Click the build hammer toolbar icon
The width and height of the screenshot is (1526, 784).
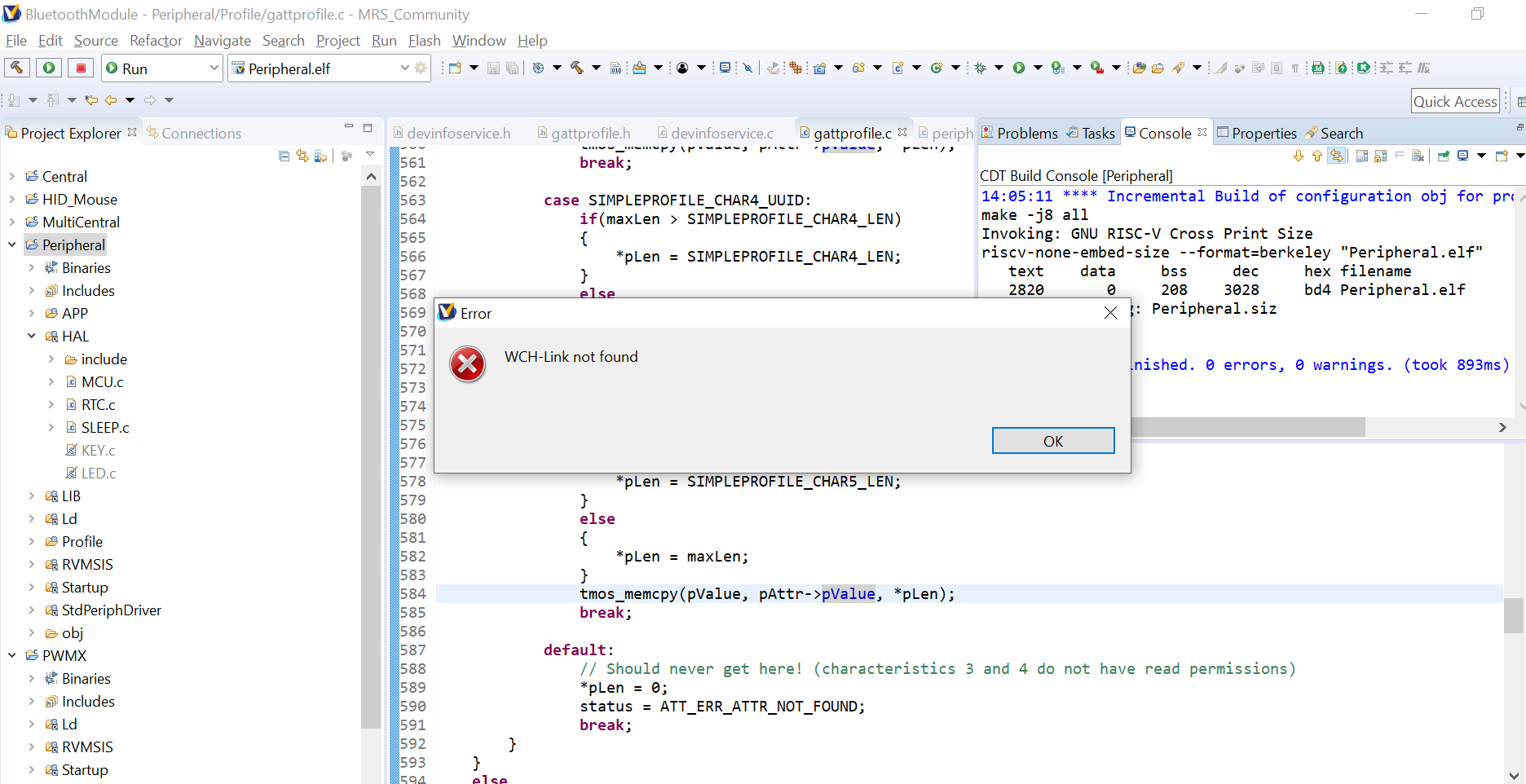click(577, 68)
